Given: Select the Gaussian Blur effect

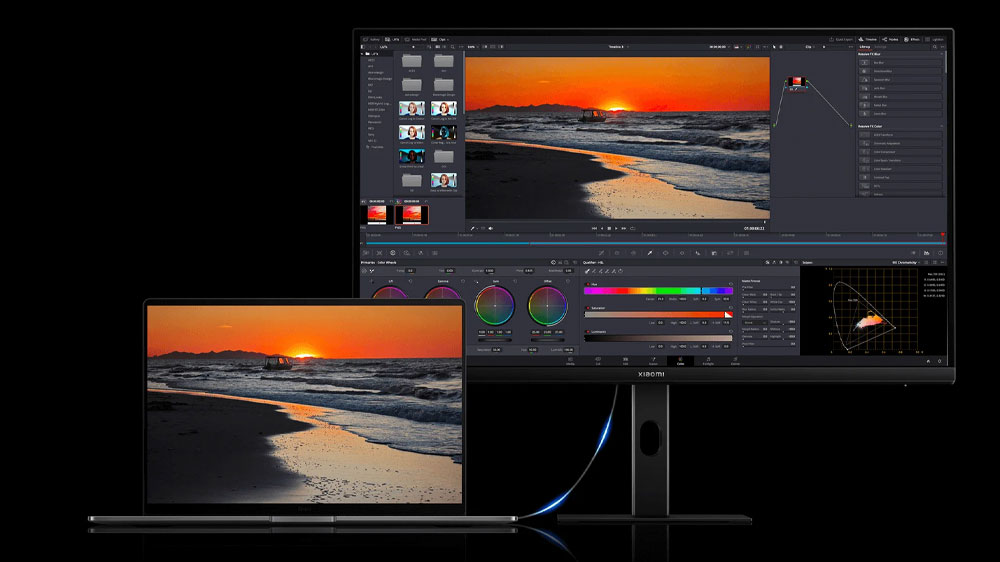Looking at the screenshot, I should click(x=900, y=80).
